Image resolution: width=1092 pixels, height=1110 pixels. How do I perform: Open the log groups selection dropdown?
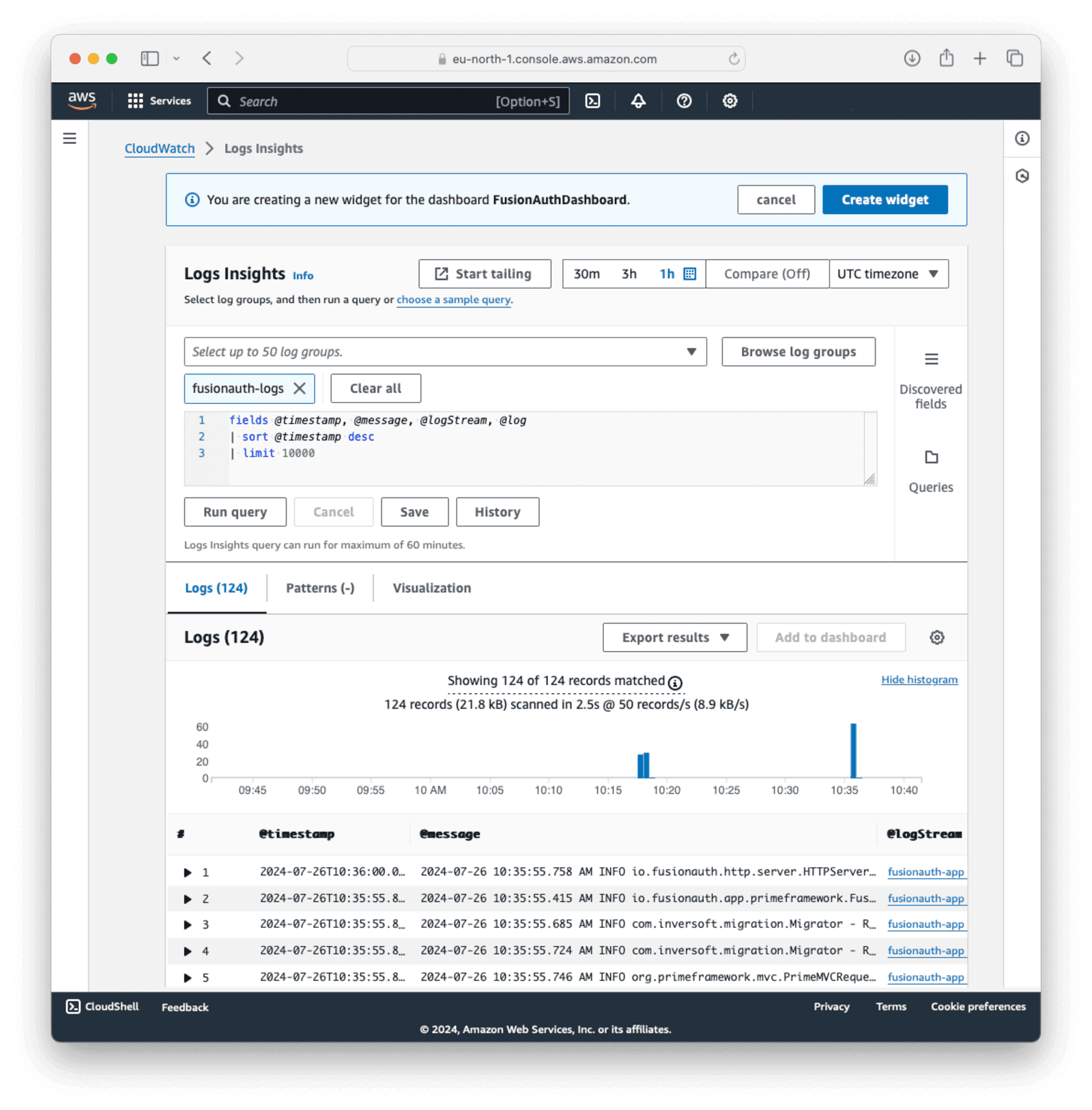(445, 351)
